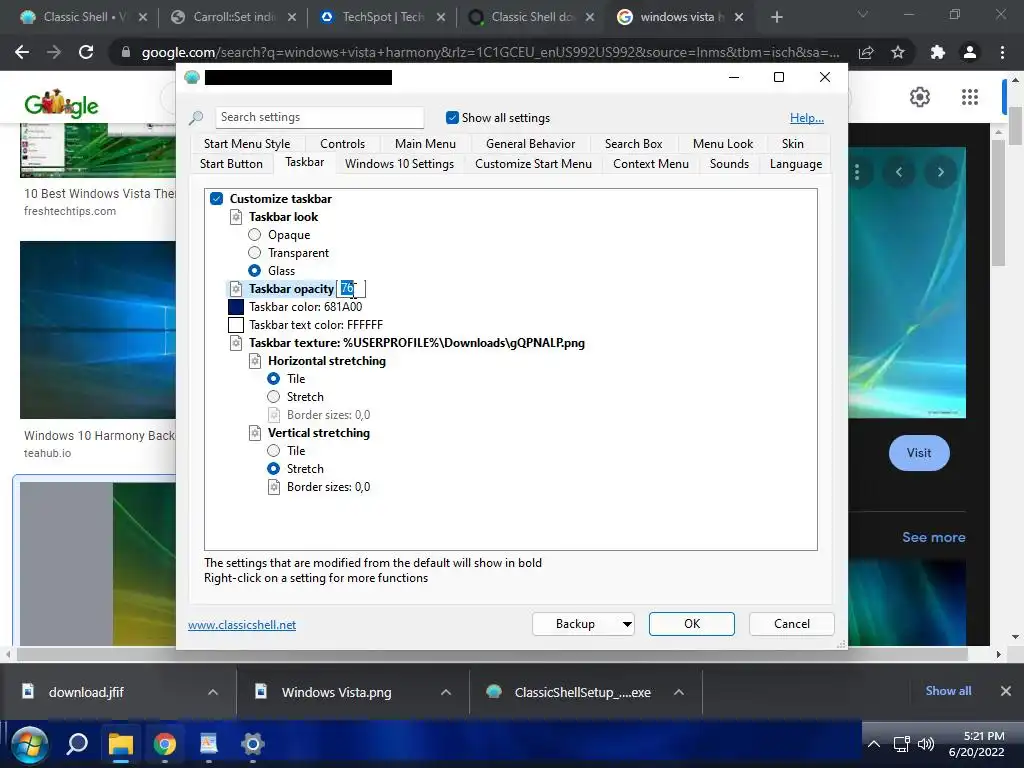1024x768 pixels.
Task: Open Help link in settings dialog
Action: pos(807,118)
